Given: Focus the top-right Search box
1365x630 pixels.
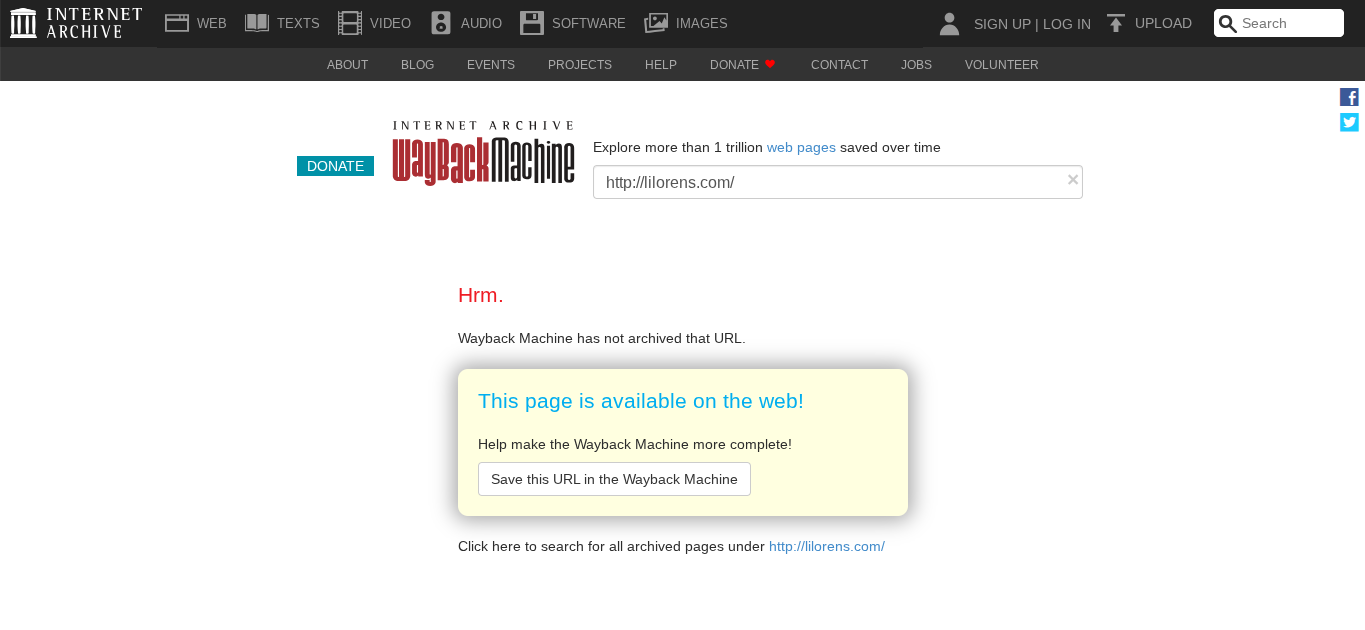Looking at the screenshot, I should [1279, 23].
